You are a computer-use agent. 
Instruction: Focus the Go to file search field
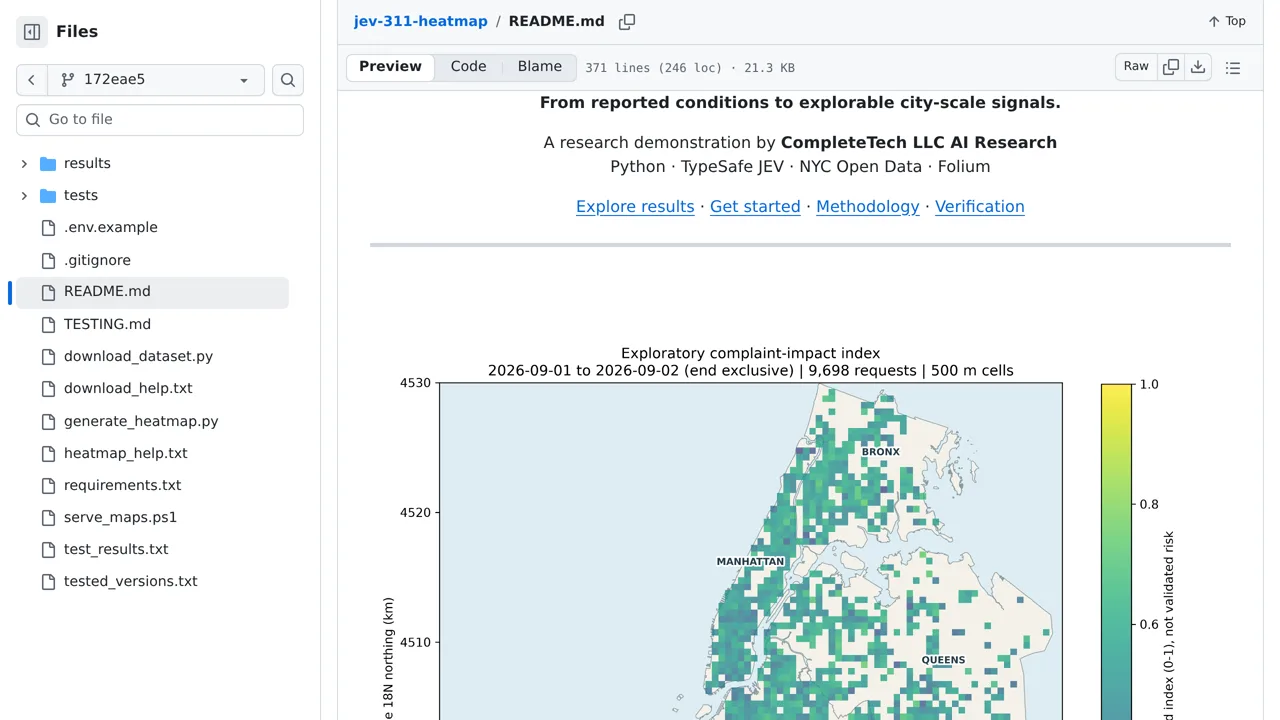pyautogui.click(x=160, y=120)
